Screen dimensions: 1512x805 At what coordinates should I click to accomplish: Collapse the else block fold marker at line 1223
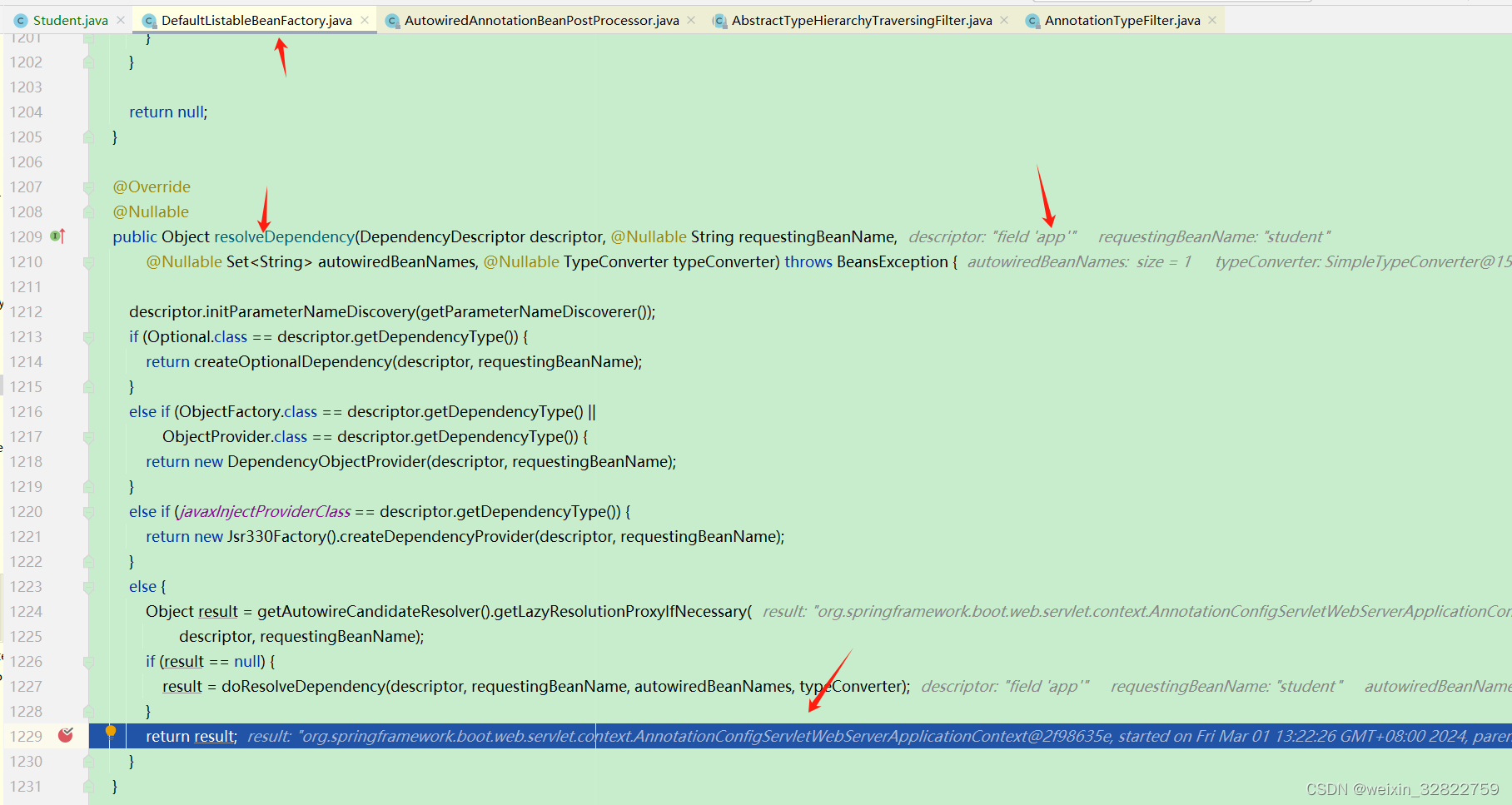(x=88, y=587)
